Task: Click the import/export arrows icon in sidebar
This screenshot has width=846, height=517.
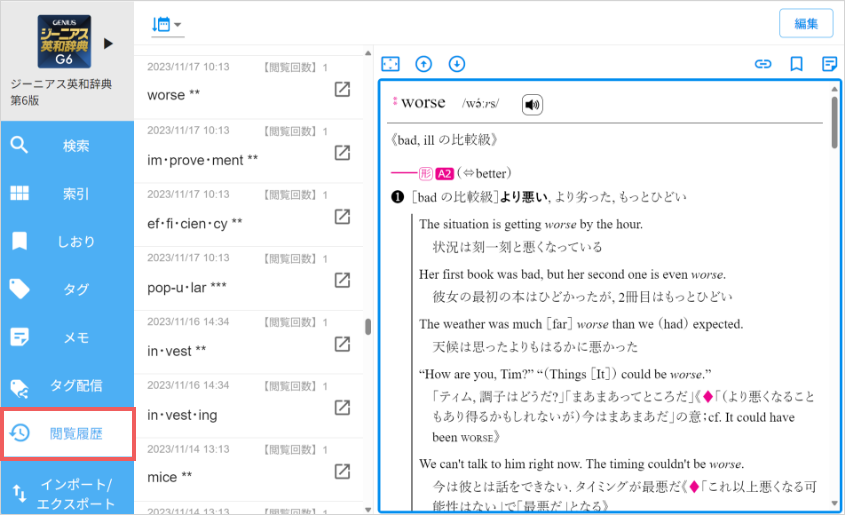Action: tap(19, 493)
